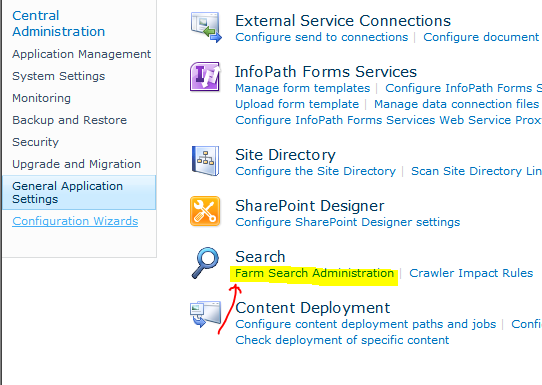This screenshot has width=542, height=385.
Task: Click the Content Deployment icon
Action: pos(205,314)
